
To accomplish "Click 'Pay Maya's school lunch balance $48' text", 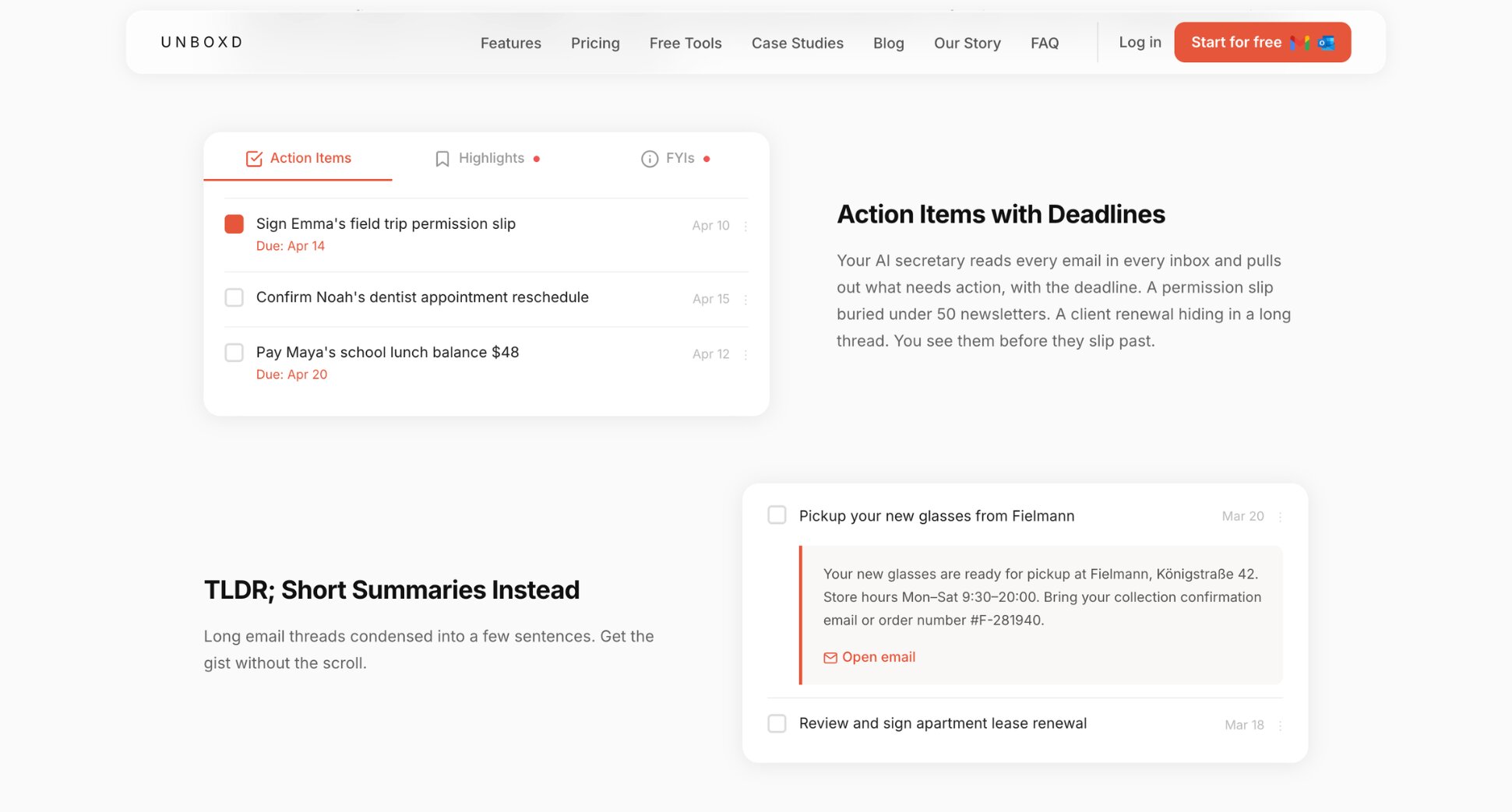I will (387, 352).
